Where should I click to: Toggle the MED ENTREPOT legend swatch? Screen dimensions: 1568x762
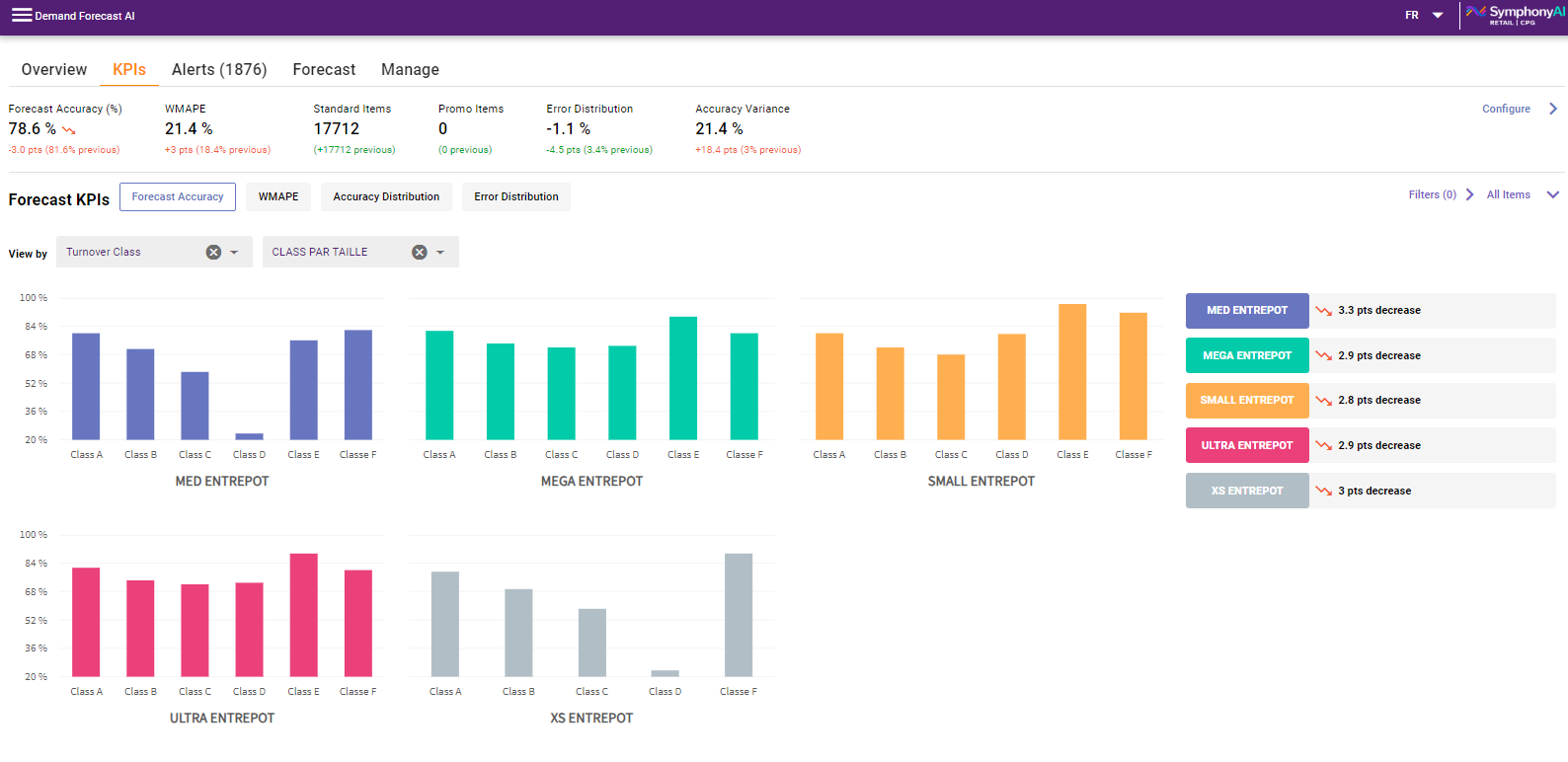point(1247,310)
